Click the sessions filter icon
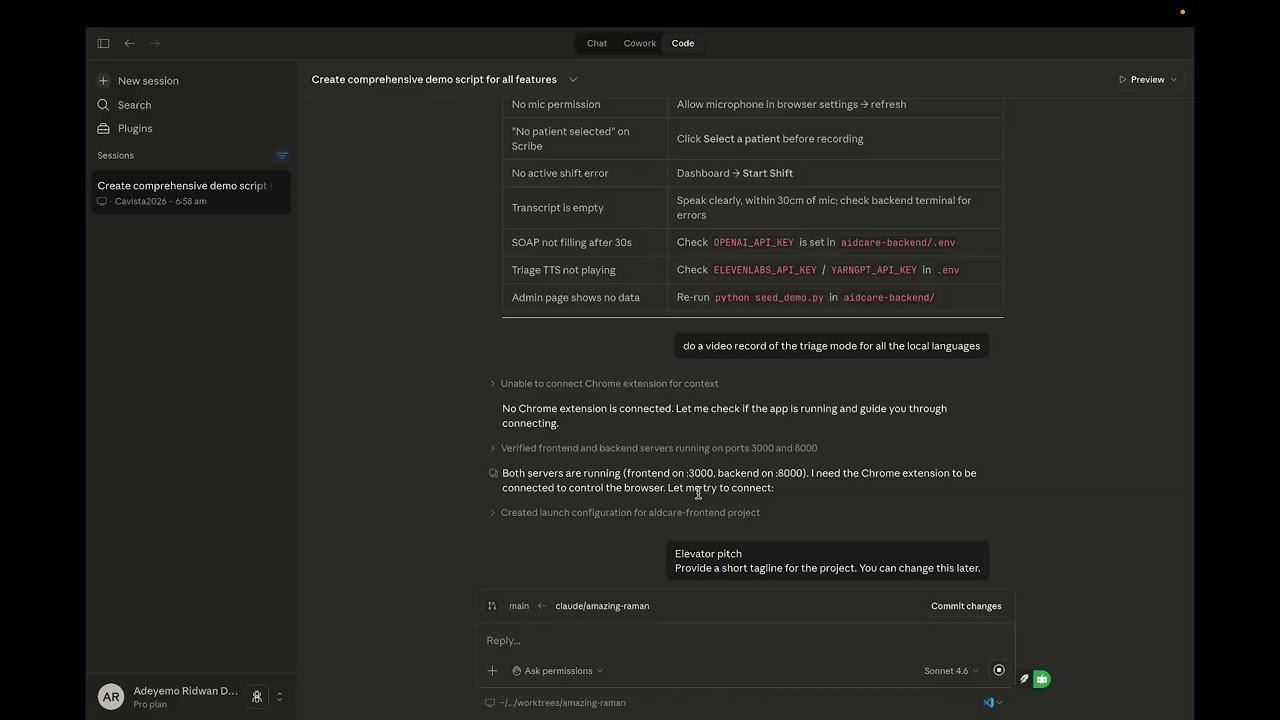Viewport: 1280px width, 720px height. [282, 156]
